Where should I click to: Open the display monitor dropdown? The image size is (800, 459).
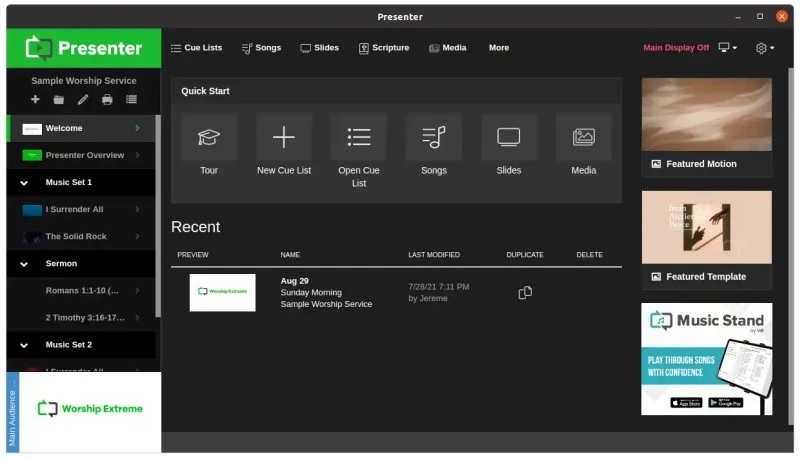coord(727,48)
